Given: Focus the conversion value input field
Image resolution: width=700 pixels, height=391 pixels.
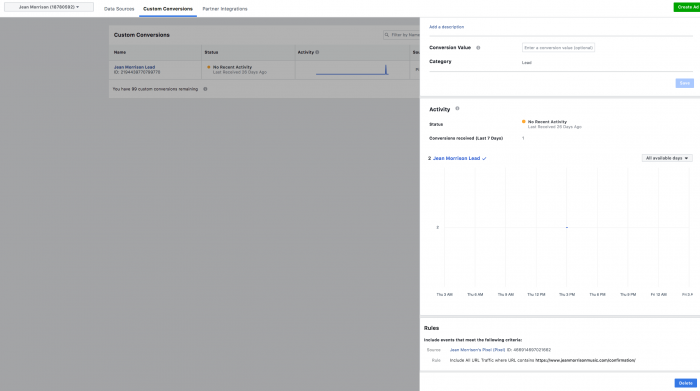Looking at the screenshot, I should click(558, 48).
